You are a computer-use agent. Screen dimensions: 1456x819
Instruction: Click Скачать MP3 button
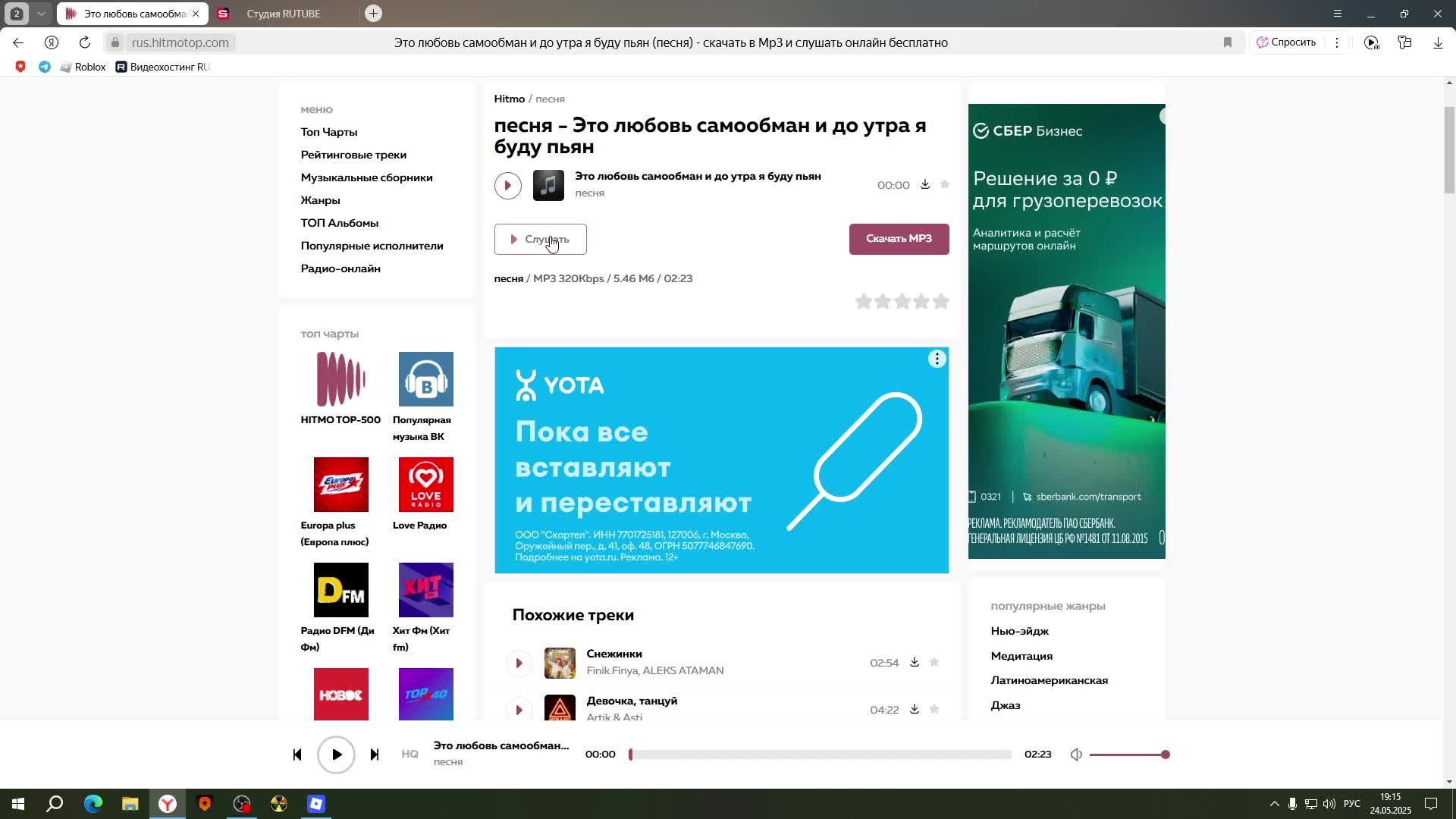point(899,239)
